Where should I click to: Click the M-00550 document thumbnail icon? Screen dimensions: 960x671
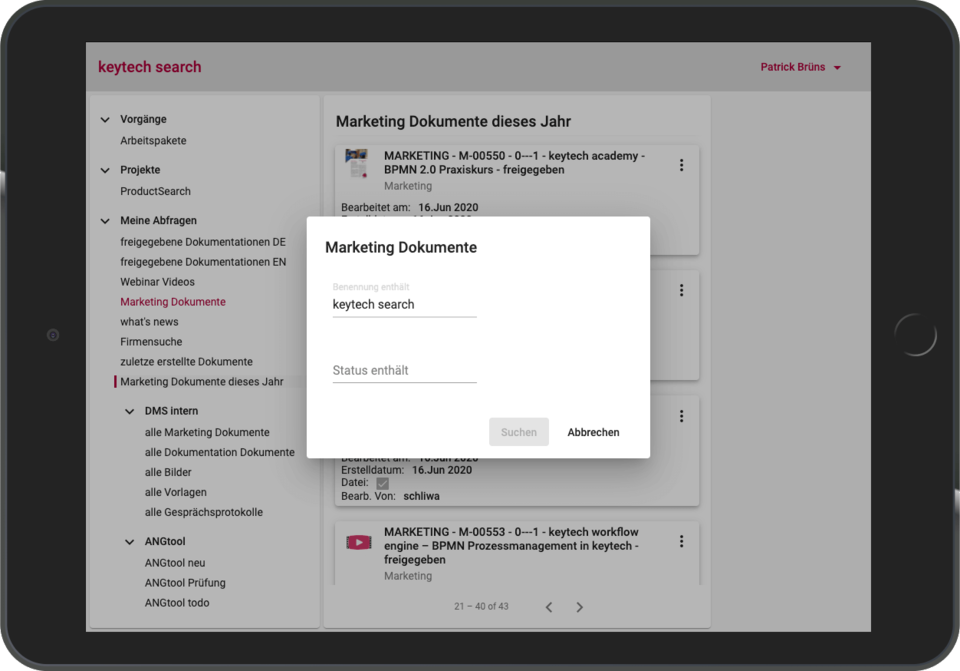(357, 164)
